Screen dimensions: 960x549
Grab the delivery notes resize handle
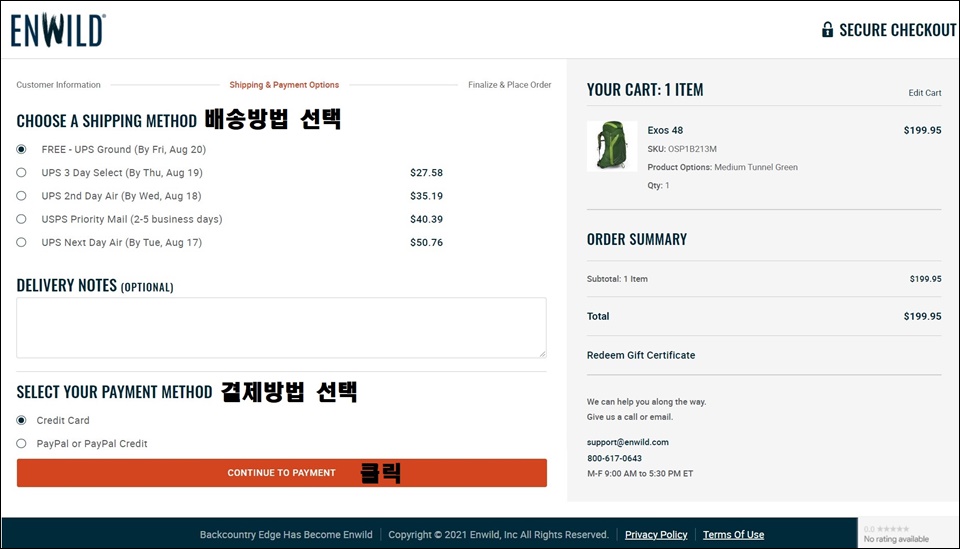[x=542, y=354]
